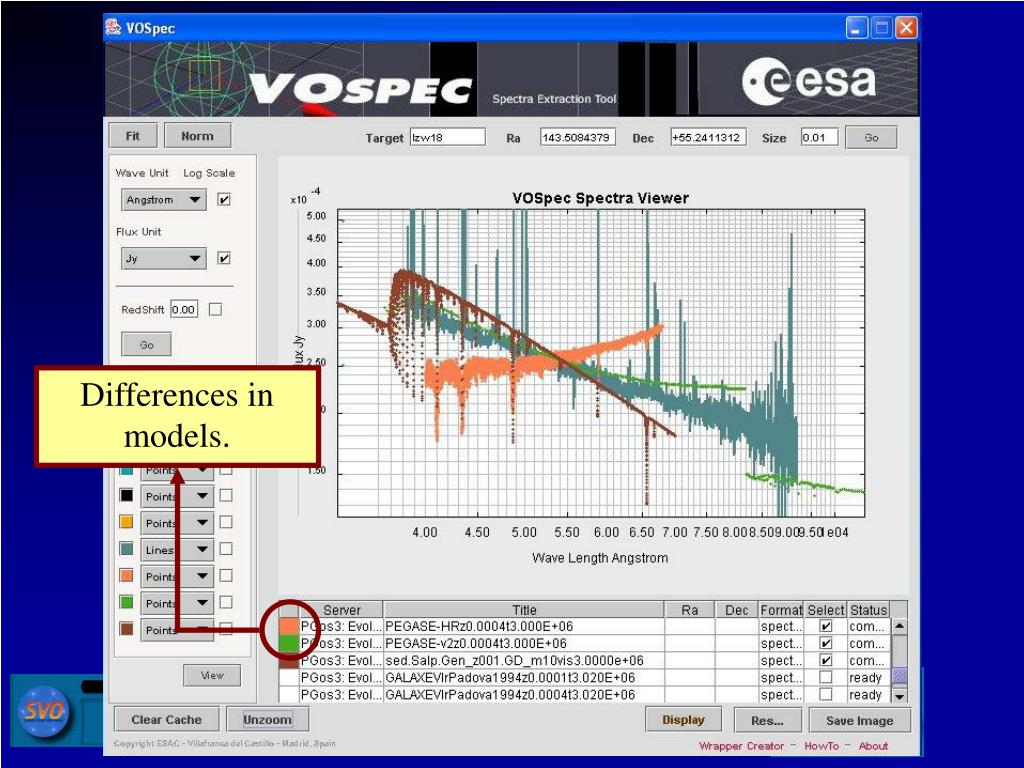This screenshot has height=768, width=1024.
Task: Save the plot with Save Image
Action: (x=859, y=720)
